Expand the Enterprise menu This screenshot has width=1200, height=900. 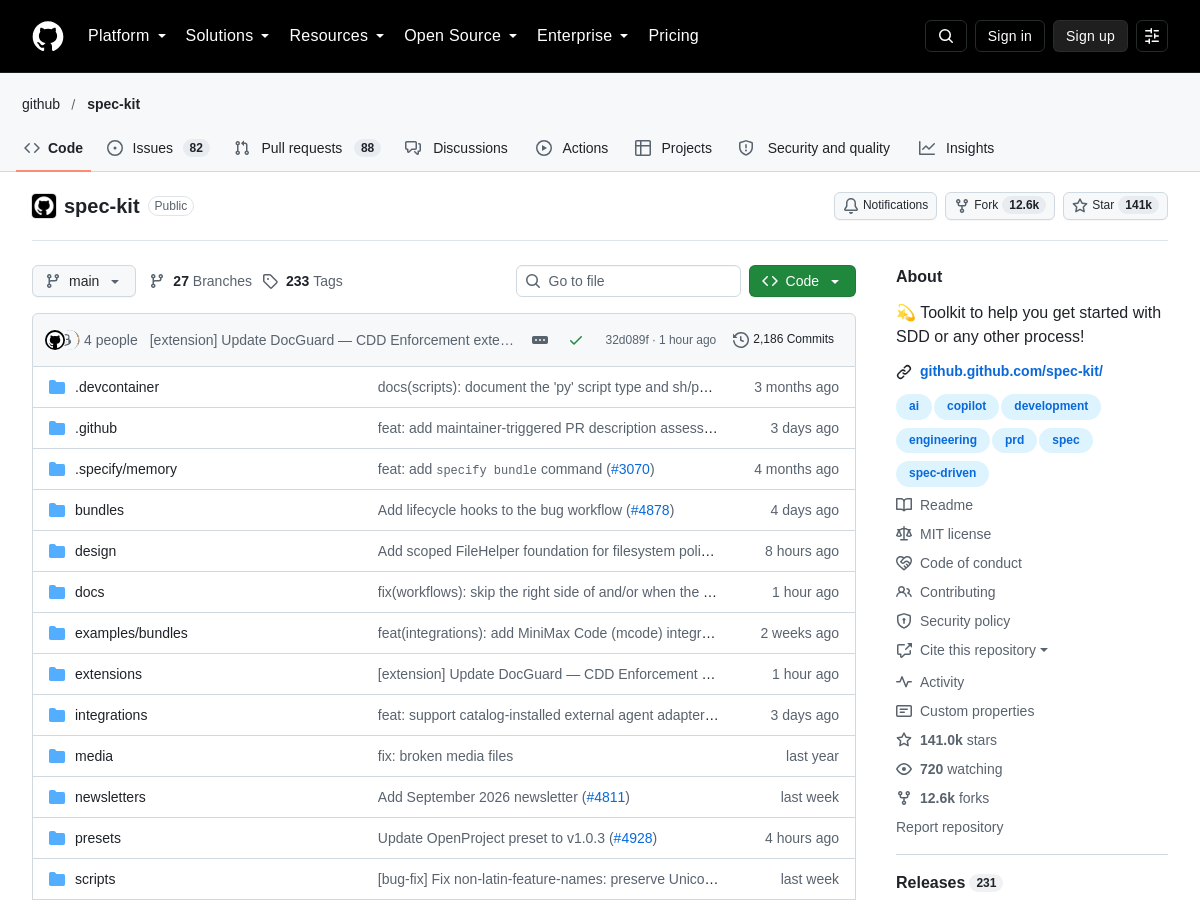pyautogui.click(x=583, y=36)
